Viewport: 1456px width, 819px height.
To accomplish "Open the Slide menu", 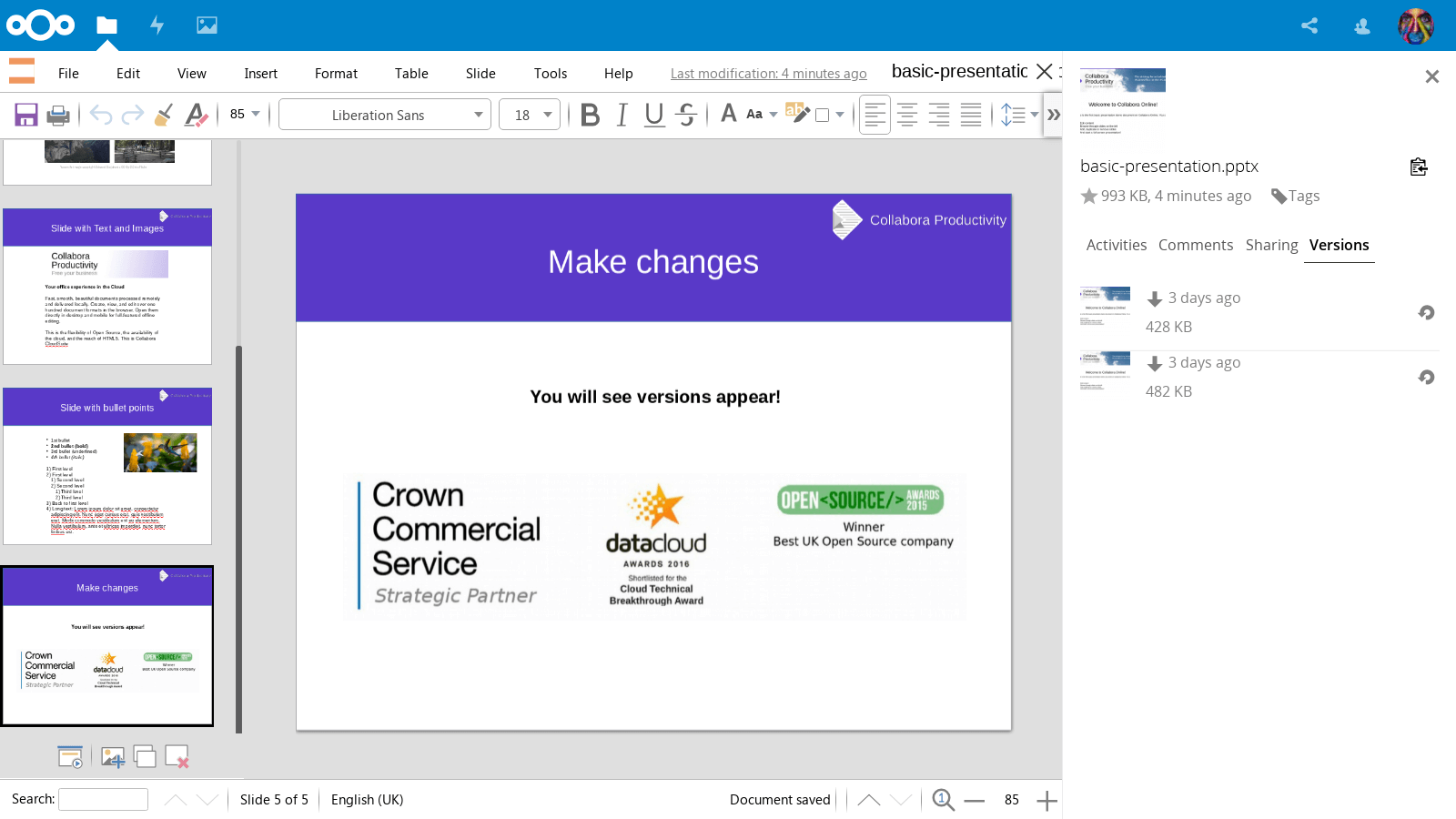I will point(480,74).
